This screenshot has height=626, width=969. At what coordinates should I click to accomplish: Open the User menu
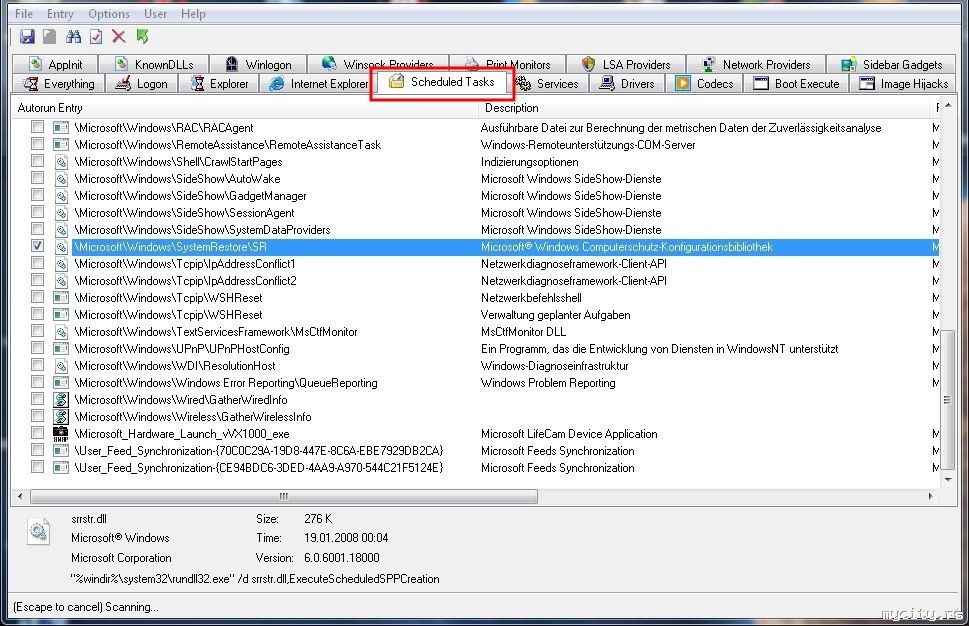point(155,13)
